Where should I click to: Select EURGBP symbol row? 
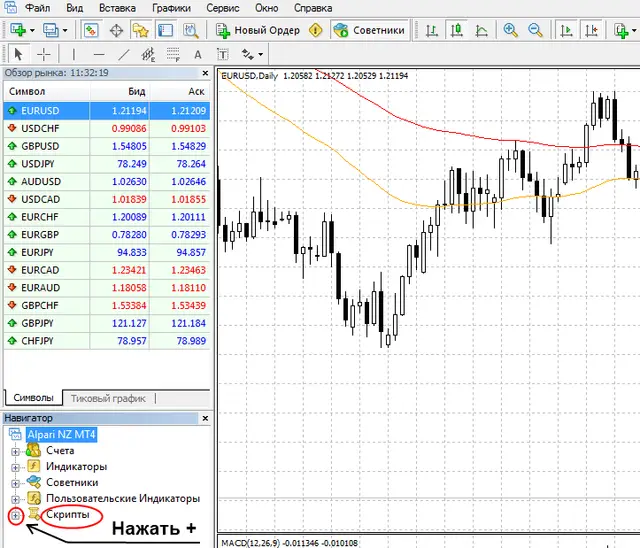coord(107,235)
